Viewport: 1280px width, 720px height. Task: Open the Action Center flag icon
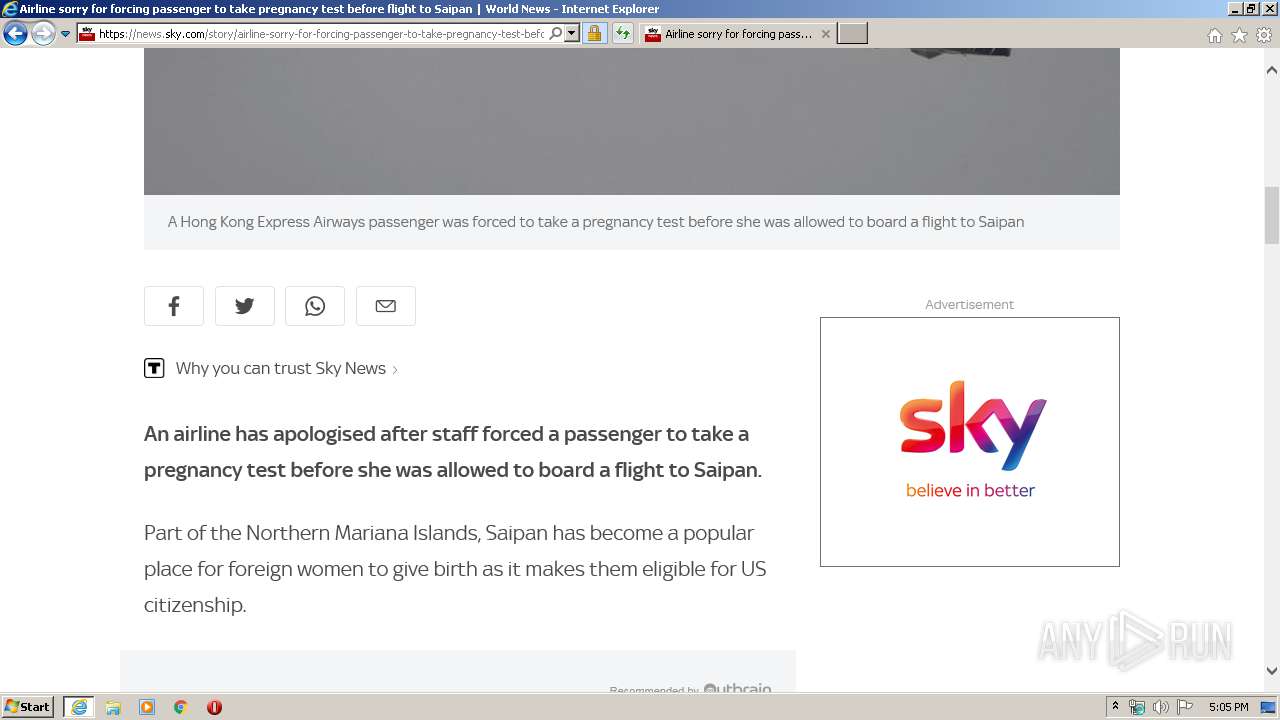[x=1185, y=707]
